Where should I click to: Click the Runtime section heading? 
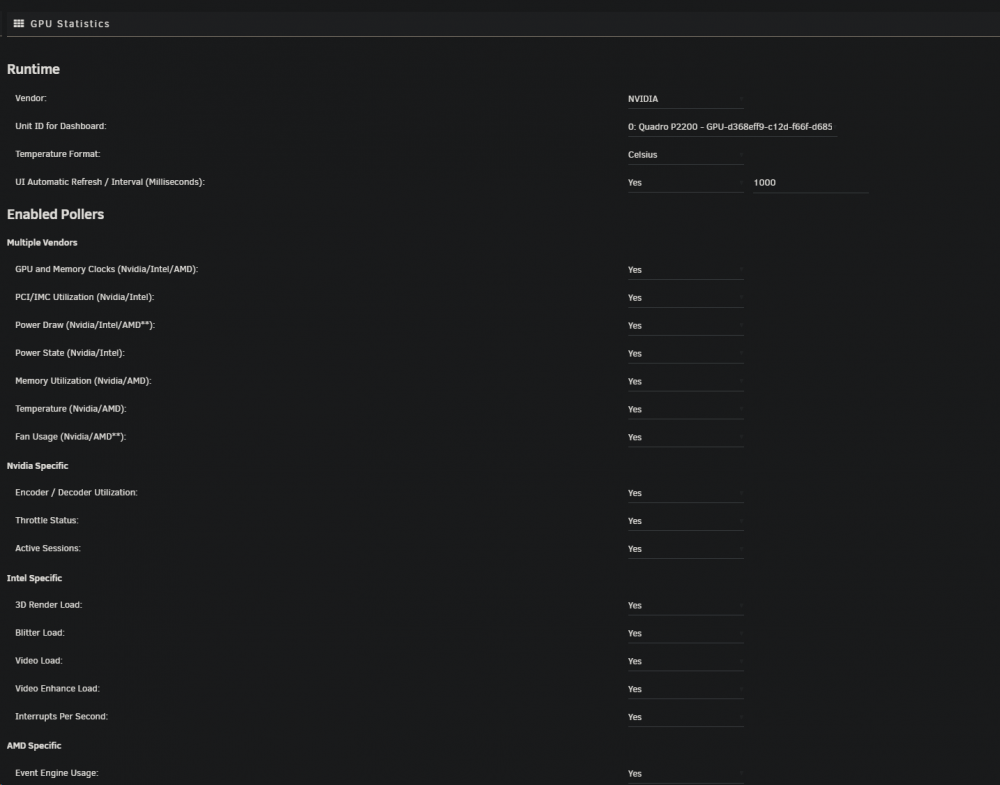33,69
